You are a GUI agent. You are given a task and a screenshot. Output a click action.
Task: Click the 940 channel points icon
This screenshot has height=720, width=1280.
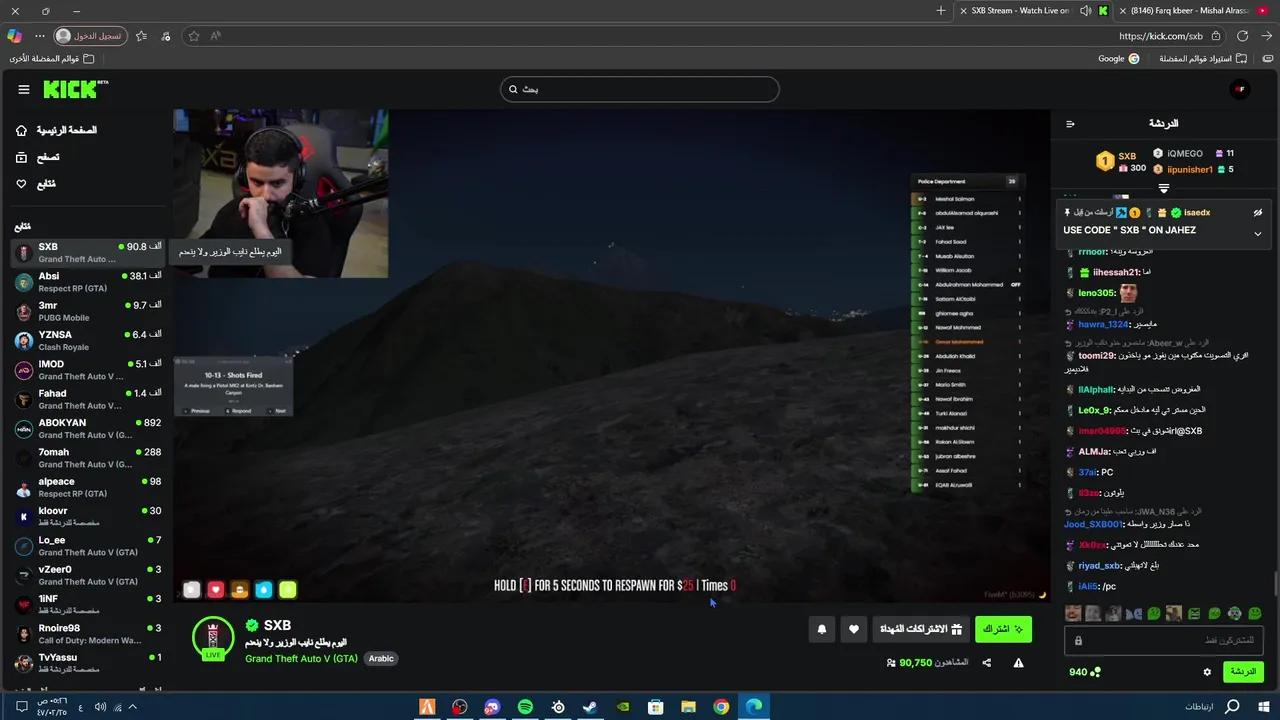(1085, 672)
